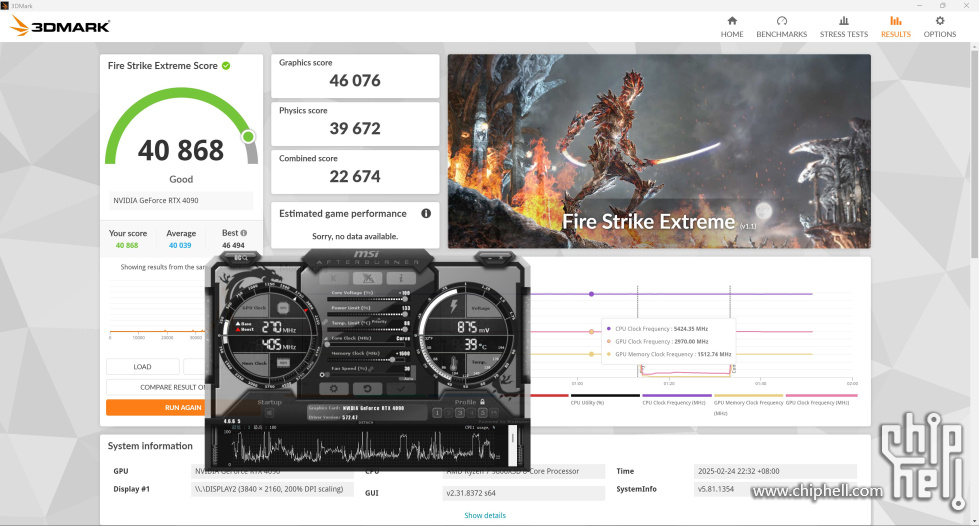This screenshot has width=979, height=526.
Task: Click the Show details link
Action: pyautogui.click(x=485, y=515)
